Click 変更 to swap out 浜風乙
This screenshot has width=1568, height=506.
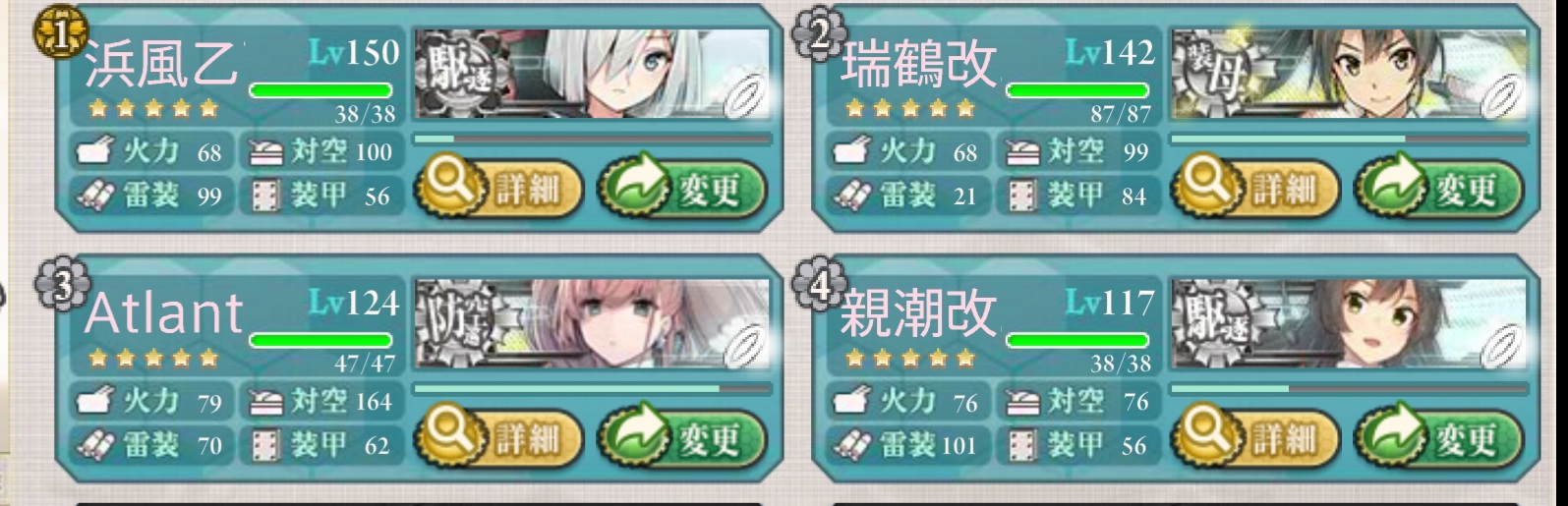682,187
